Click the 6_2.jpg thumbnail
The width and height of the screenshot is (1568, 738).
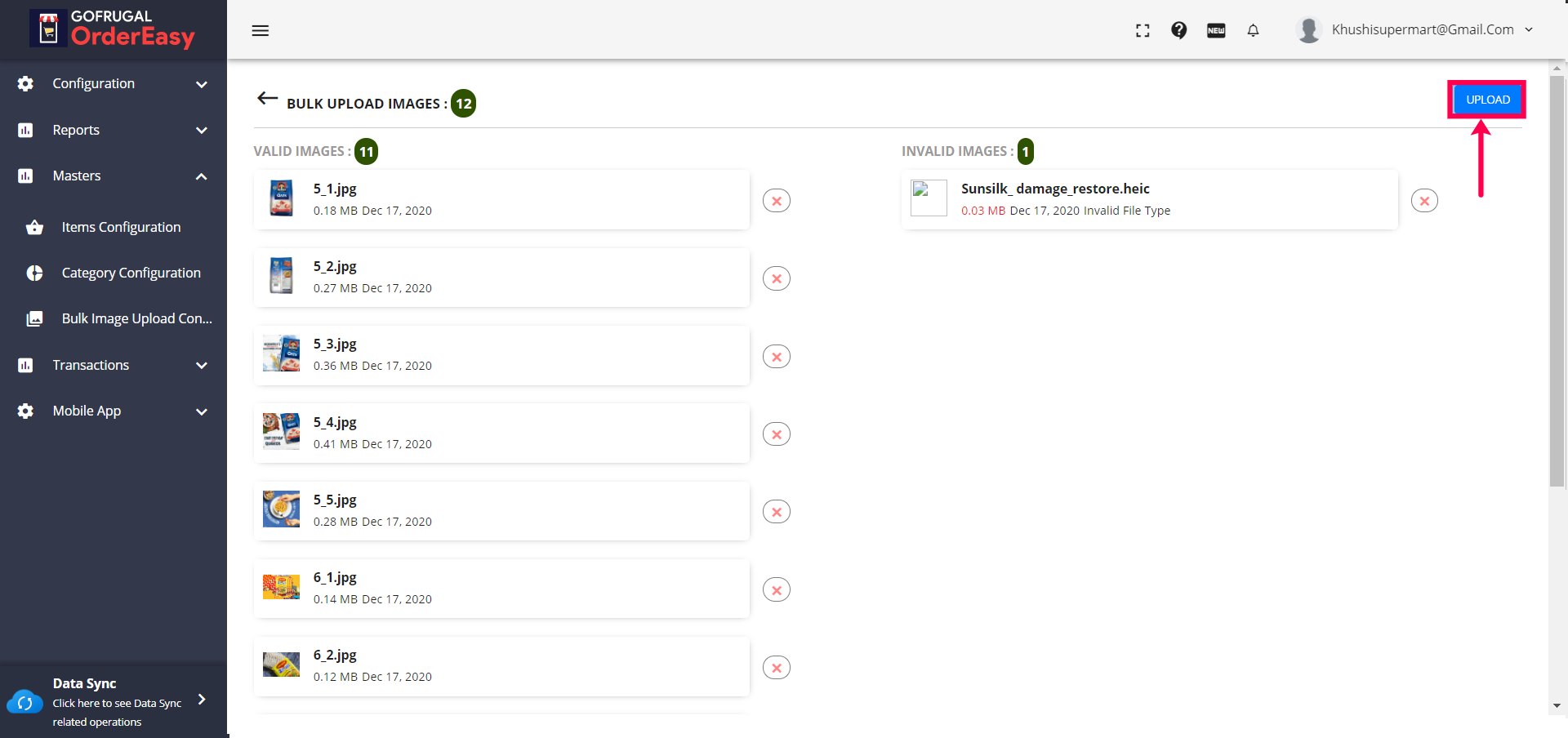click(x=282, y=665)
